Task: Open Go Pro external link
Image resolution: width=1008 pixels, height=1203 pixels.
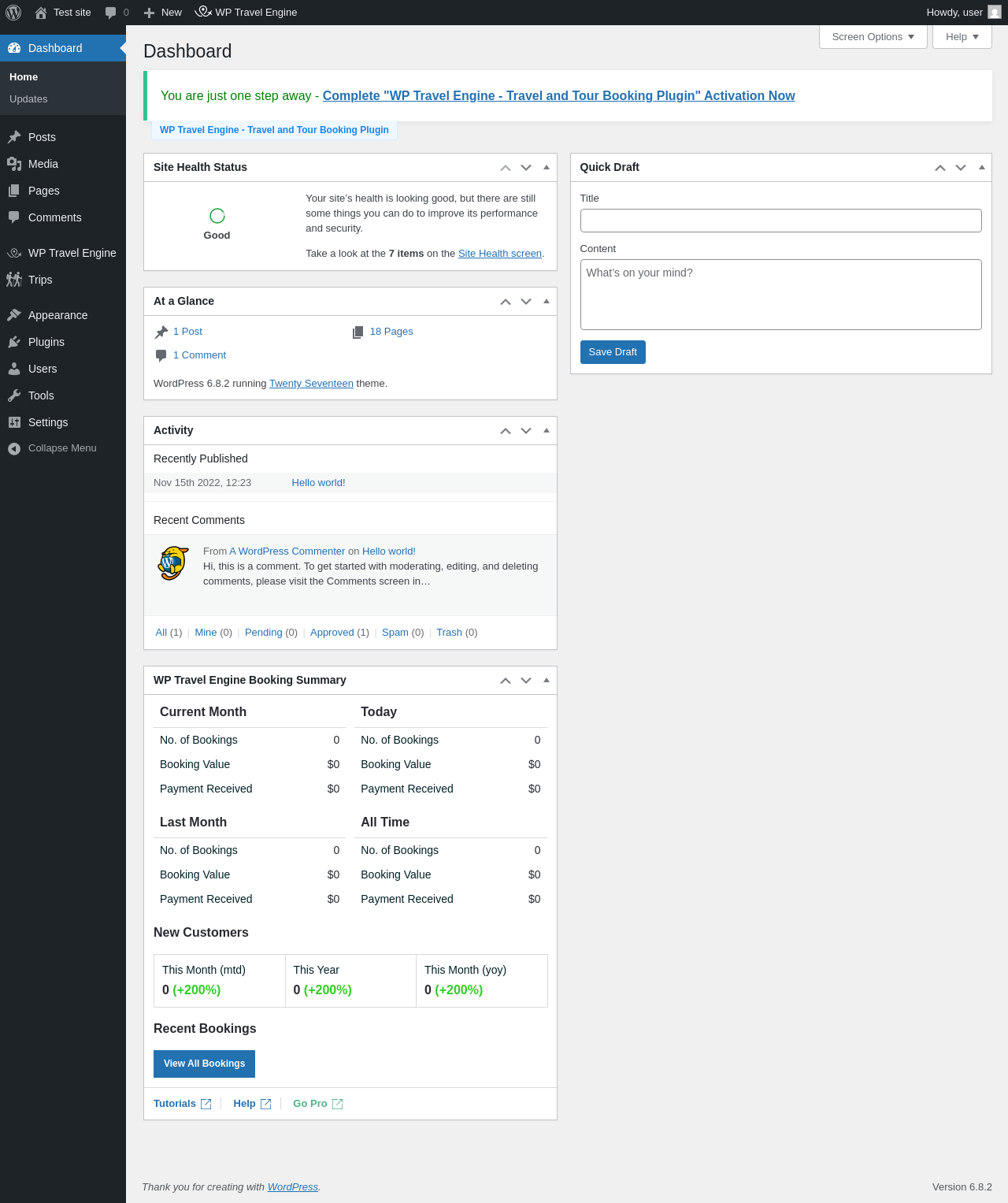Action: point(317,1104)
